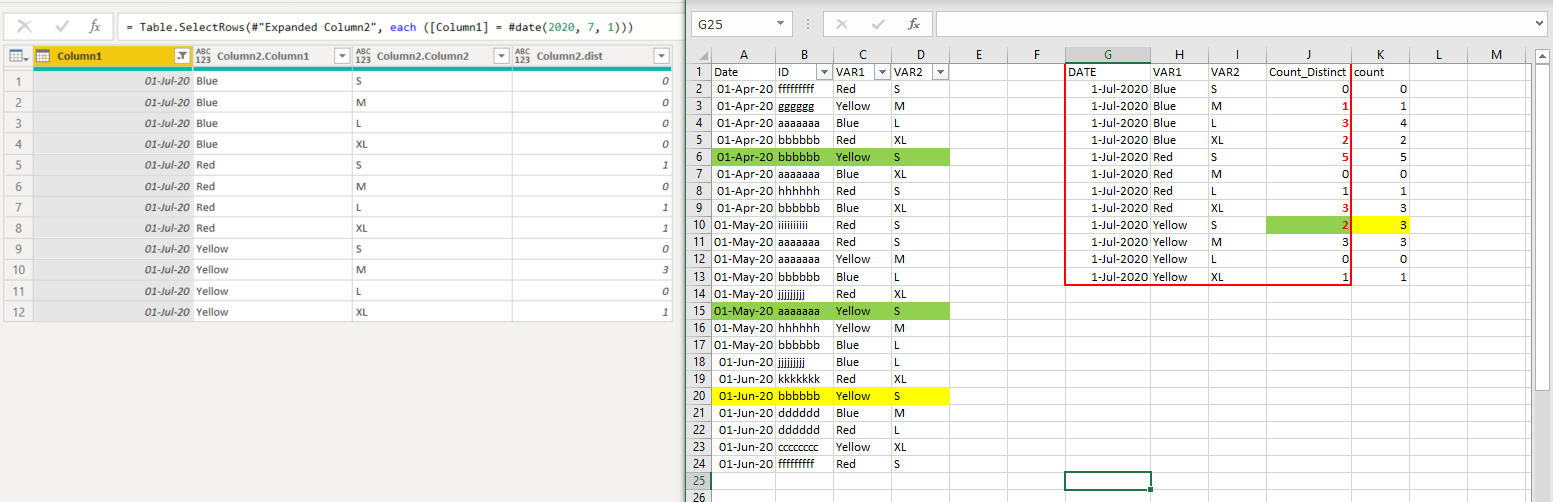The height and width of the screenshot is (502, 1553).
Task: Open the table menu icon at grid corner
Action: pos(18,57)
